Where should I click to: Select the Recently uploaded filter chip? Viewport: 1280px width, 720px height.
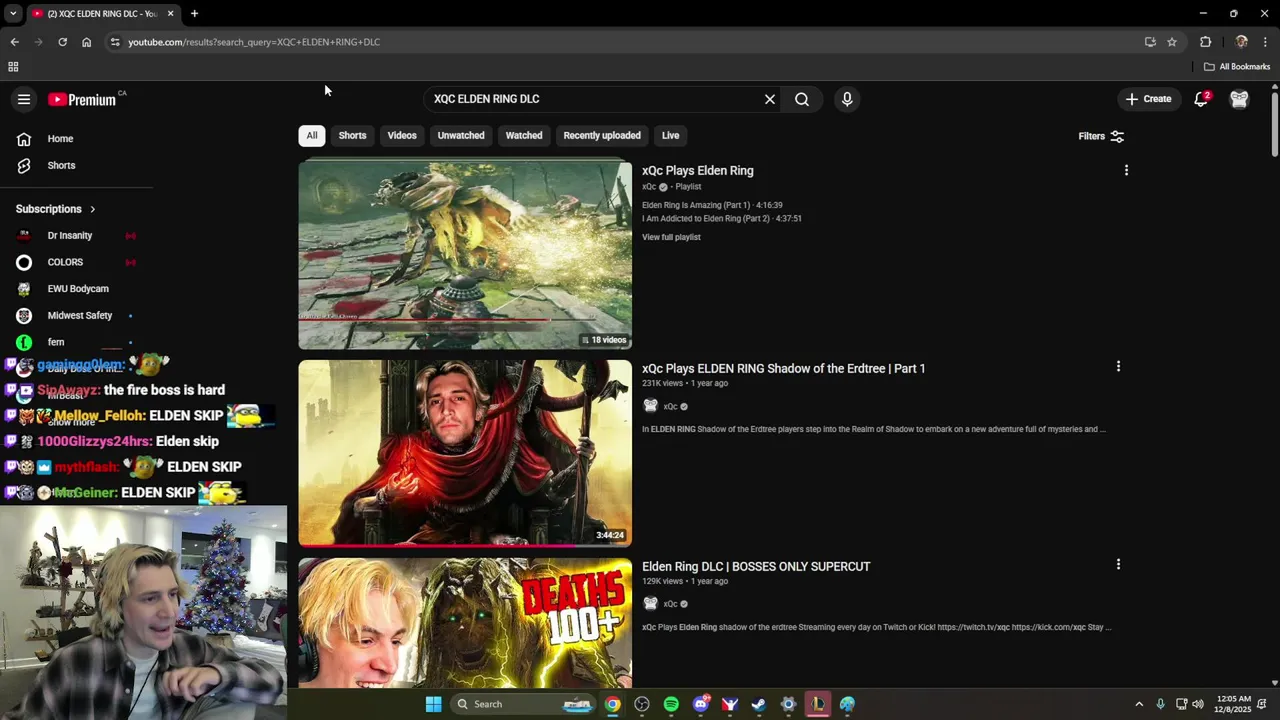tap(602, 136)
